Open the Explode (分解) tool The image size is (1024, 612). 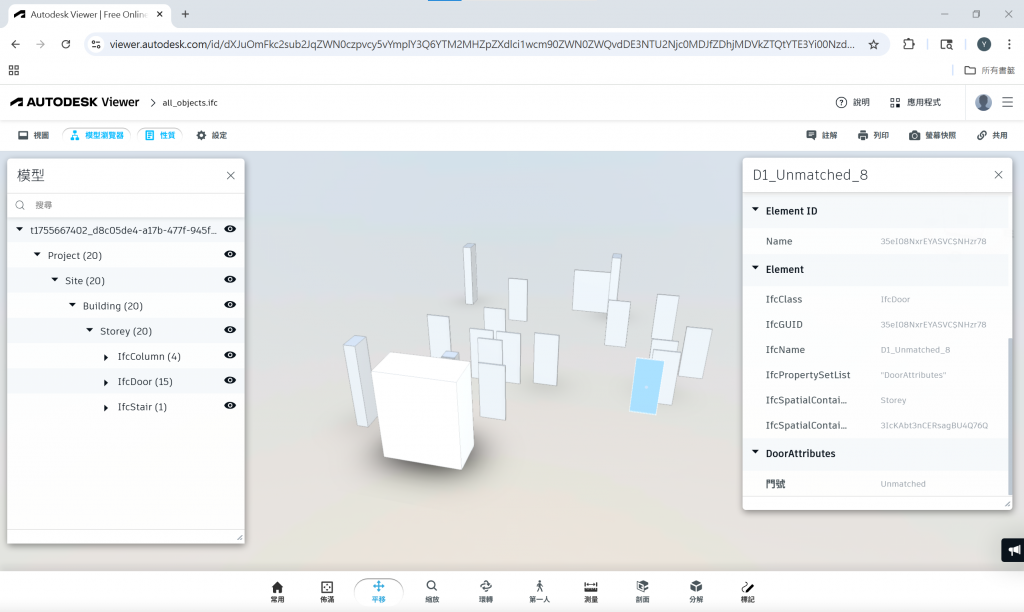(x=696, y=591)
